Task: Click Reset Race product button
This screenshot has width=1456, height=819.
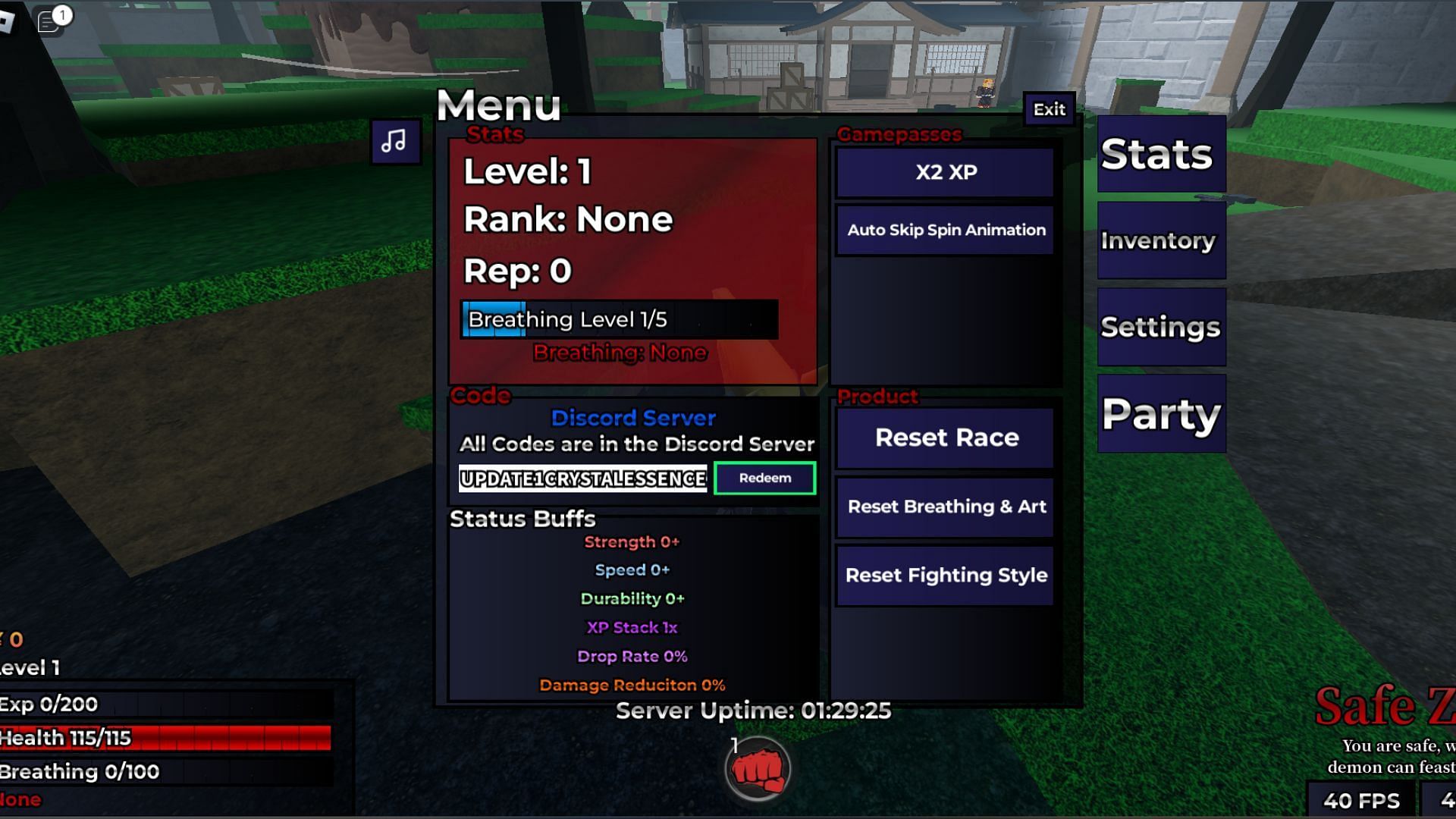Action: [x=946, y=437]
